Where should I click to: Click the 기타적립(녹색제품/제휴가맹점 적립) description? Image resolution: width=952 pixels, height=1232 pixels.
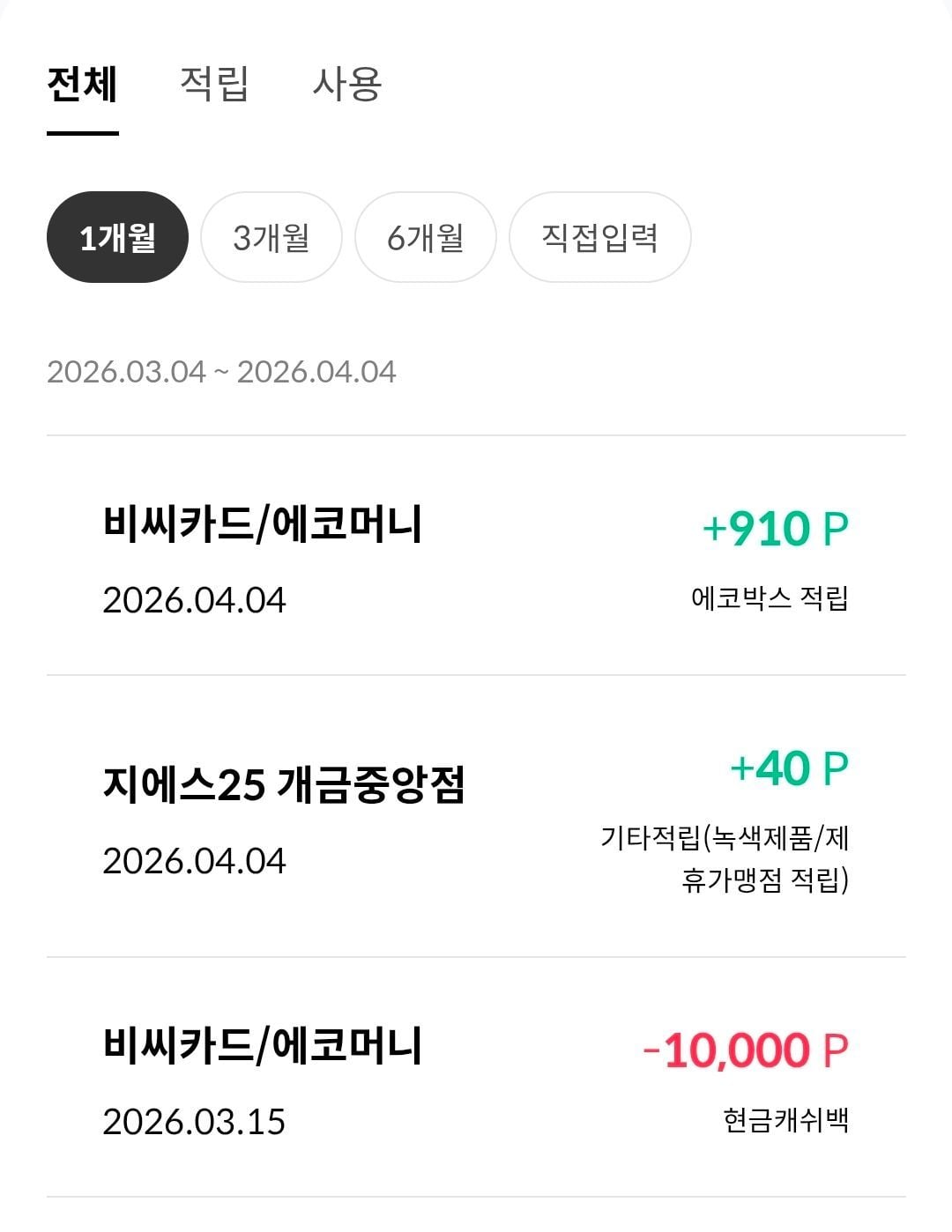tap(725, 858)
